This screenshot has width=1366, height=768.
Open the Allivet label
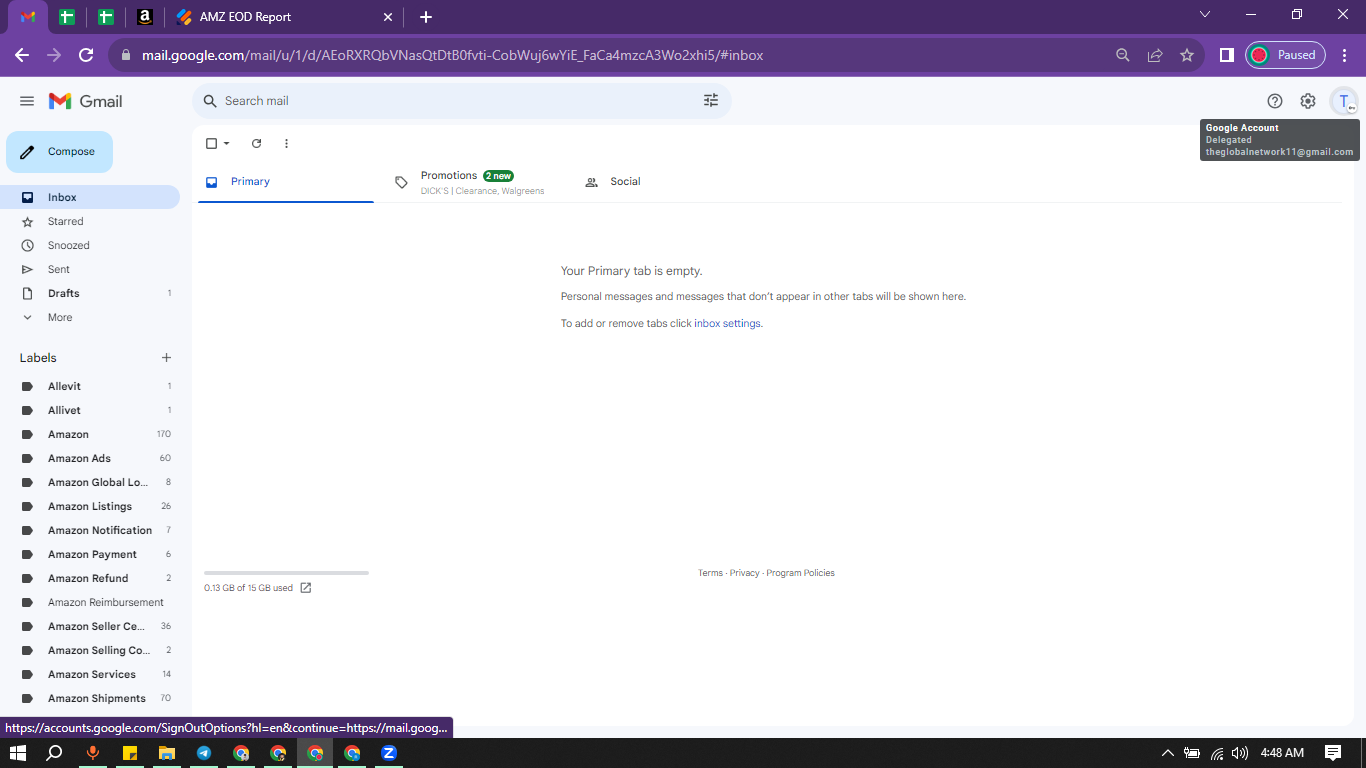click(90, 410)
